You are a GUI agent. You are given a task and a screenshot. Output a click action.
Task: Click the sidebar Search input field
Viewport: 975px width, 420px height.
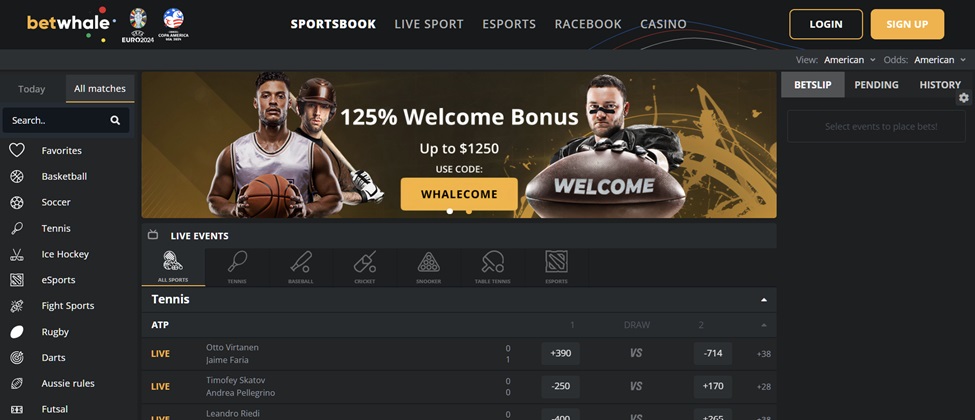(66, 120)
